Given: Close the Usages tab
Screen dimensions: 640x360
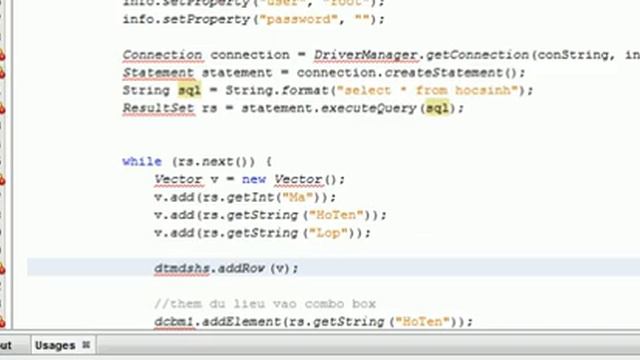Looking at the screenshot, I should click(86, 345).
